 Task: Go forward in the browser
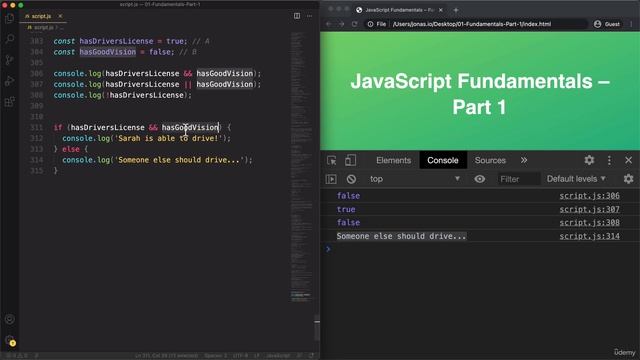[x=341, y=24]
